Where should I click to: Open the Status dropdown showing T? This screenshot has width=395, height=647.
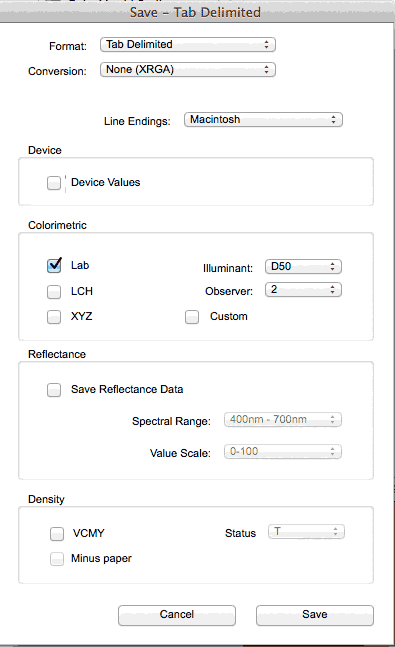[306, 532]
